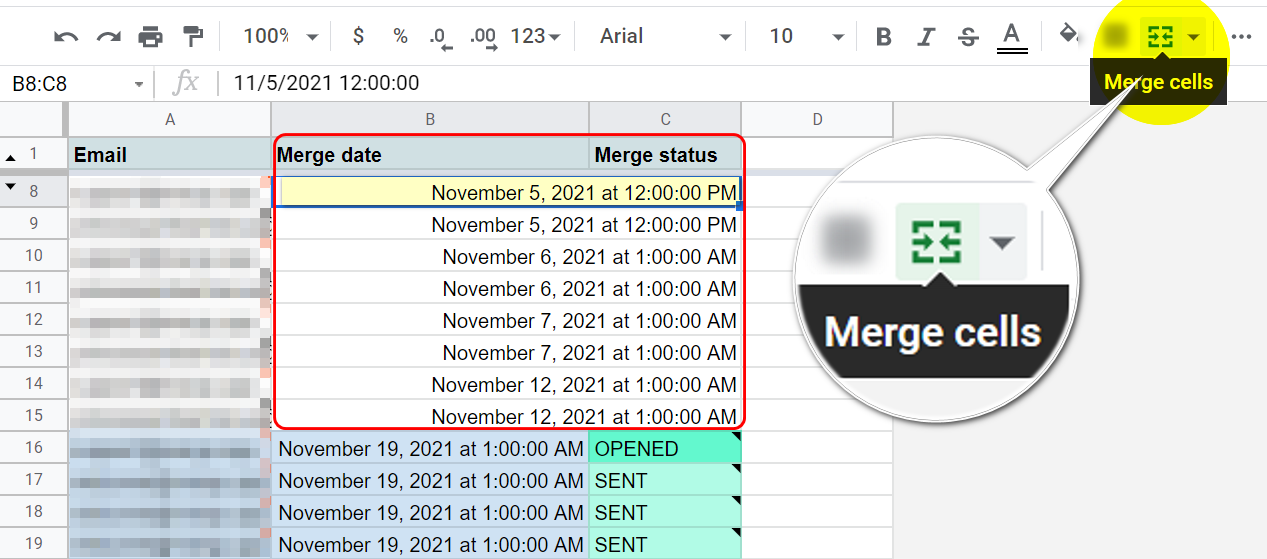1267x559 pixels.
Task: Toggle italic formatting
Action: tap(926, 37)
